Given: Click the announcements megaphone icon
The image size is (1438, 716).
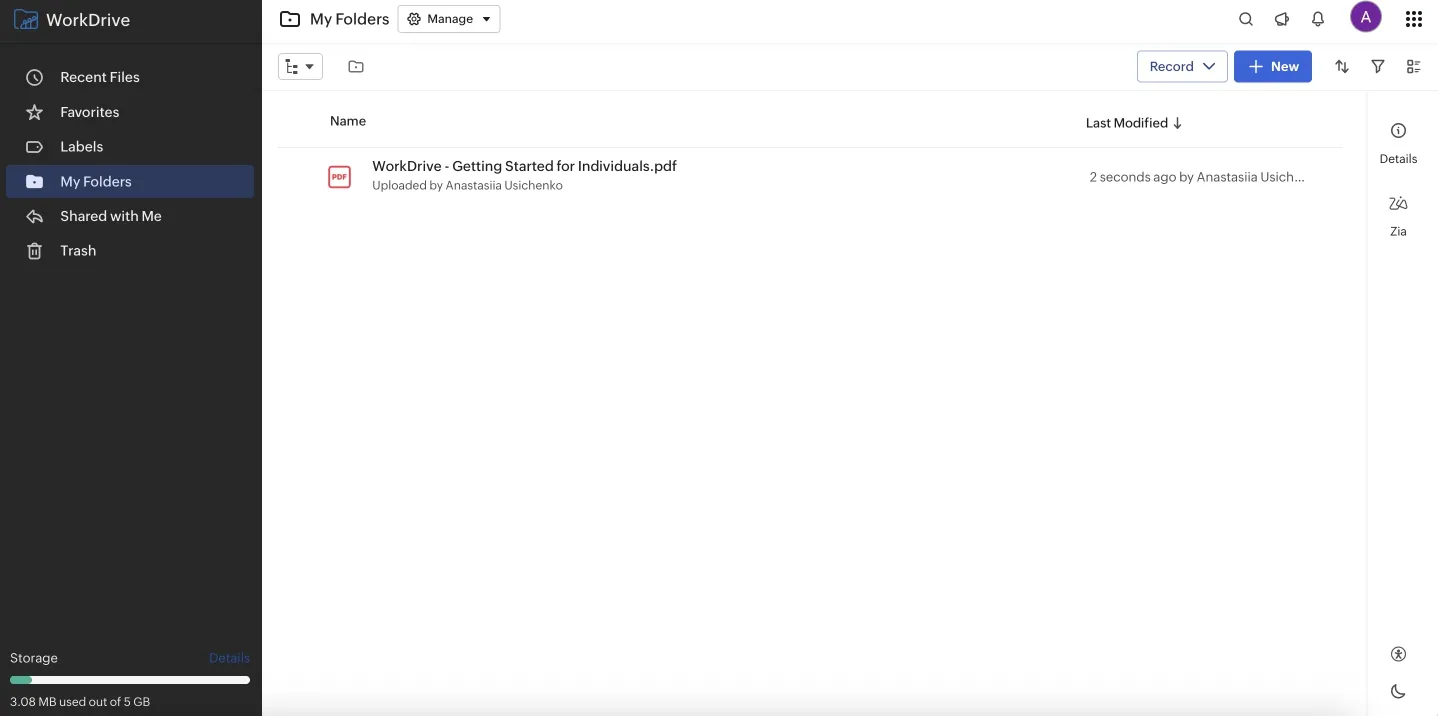Looking at the screenshot, I should tap(1281, 18).
